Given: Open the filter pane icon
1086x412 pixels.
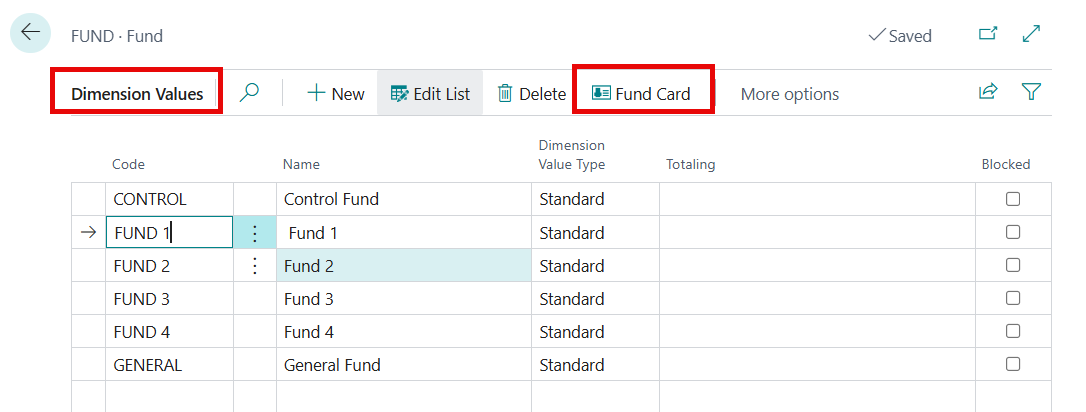Looking at the screenshot, I should tap(1032, 93).
